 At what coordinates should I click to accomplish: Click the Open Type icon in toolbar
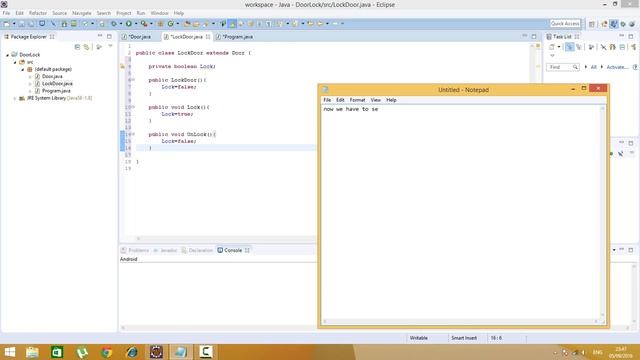click(x=187, y=24)
